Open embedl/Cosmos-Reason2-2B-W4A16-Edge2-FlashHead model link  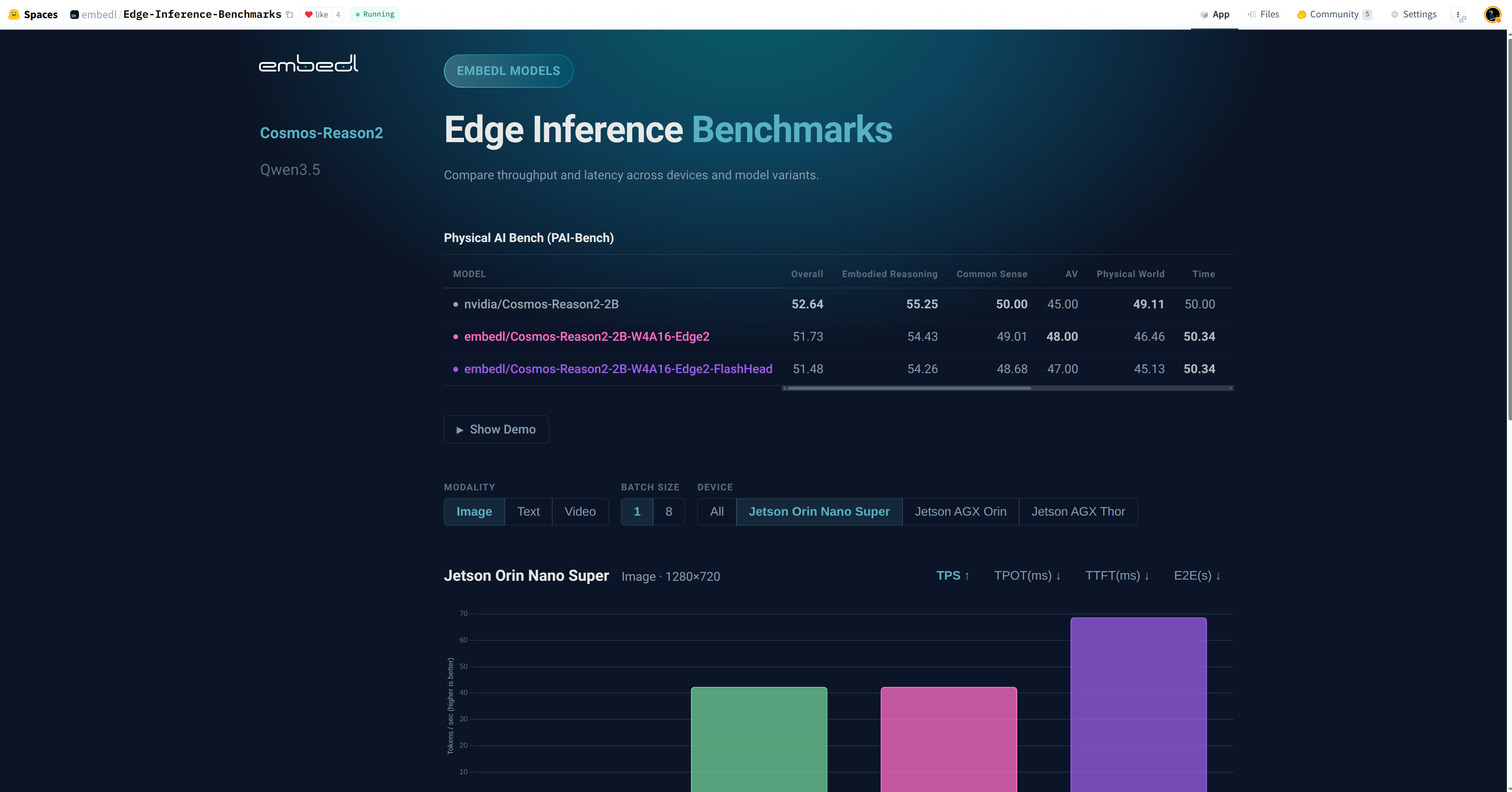[618, 369]
